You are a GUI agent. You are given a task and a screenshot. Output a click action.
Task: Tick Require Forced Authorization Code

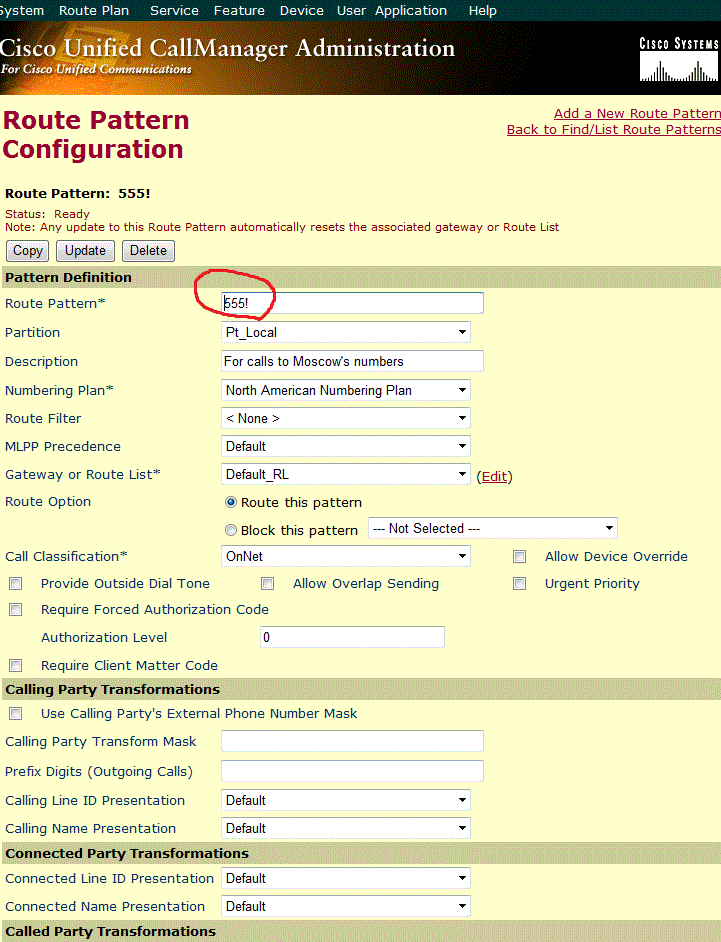click(16, 610)
